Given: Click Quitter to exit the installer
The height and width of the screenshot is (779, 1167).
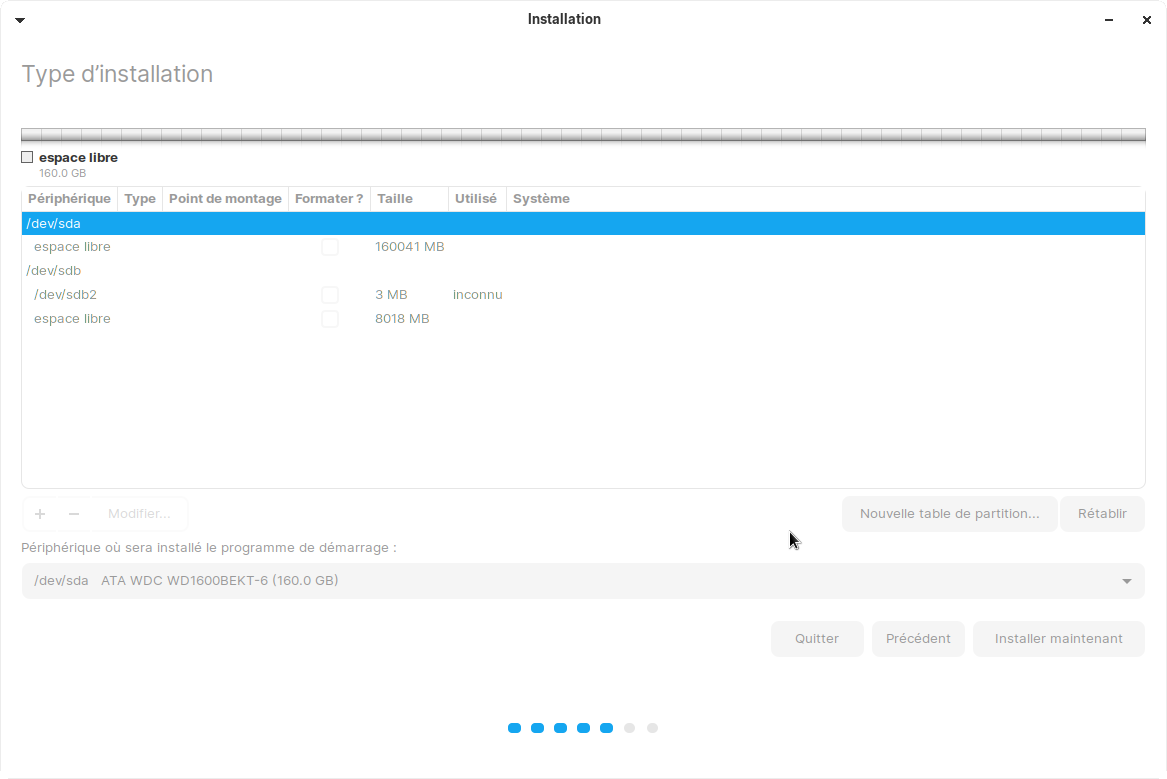Looking at the screenshot, I should 817,639.
